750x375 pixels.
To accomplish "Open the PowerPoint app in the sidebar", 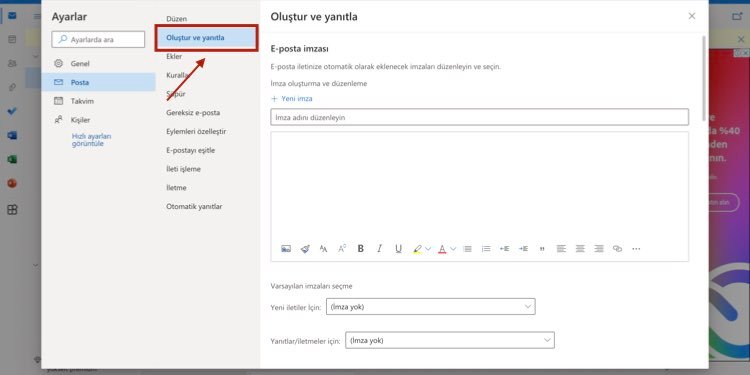I will pos(12,183).
